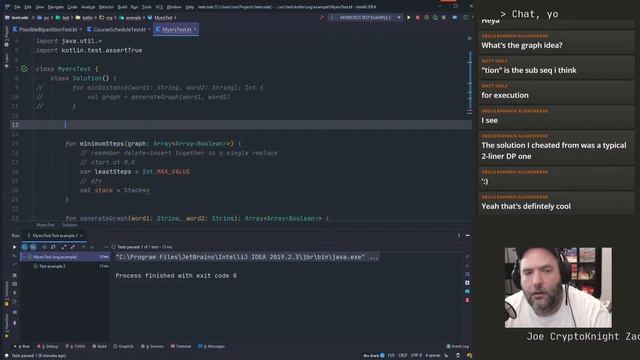Click sort by duration icon in test toolbar
Image resolution: width=640 pixels, height=360 pixels.
pos(53,247)
